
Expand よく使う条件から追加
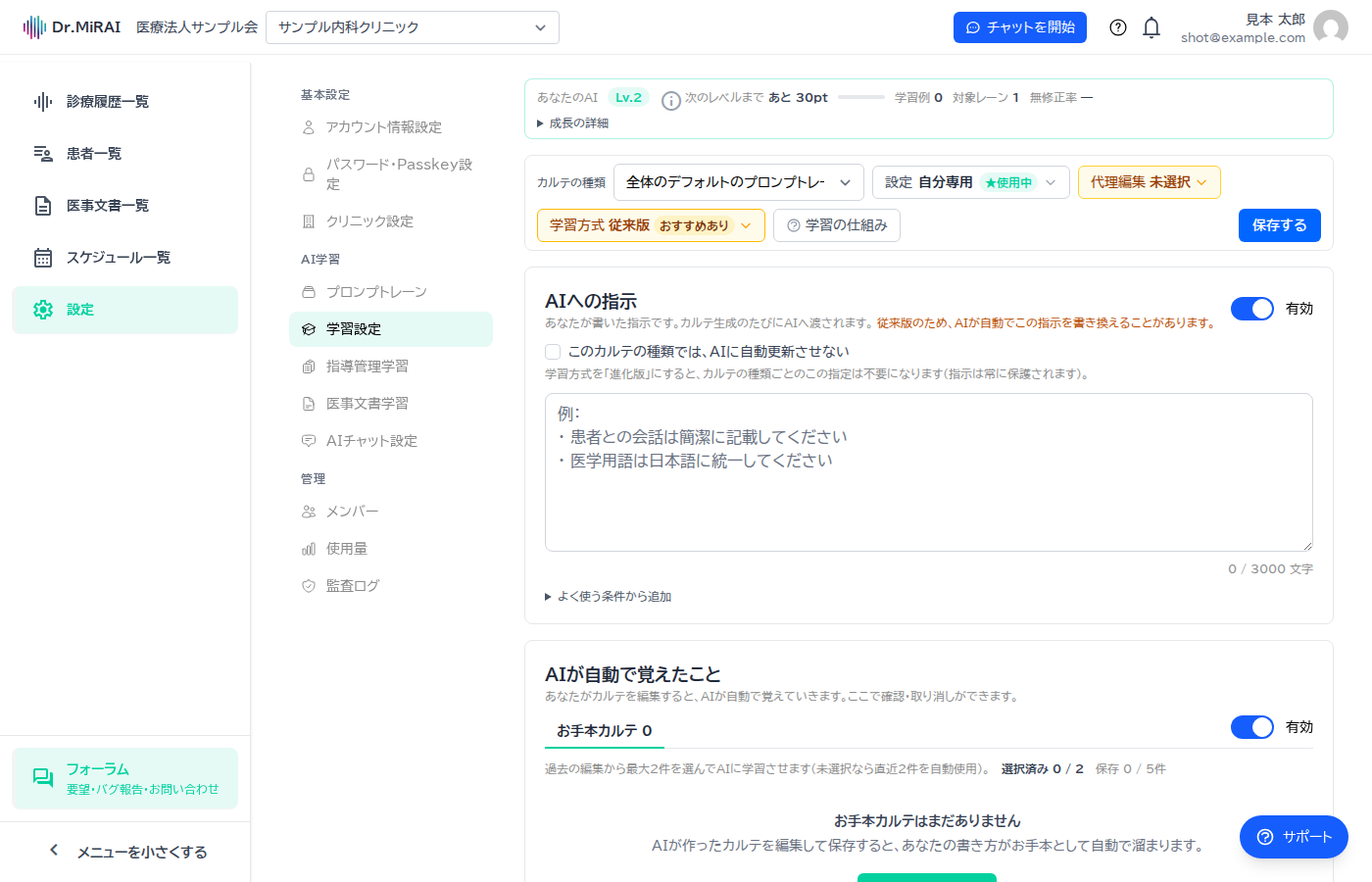pyautogui.click(x=609, y=597)
